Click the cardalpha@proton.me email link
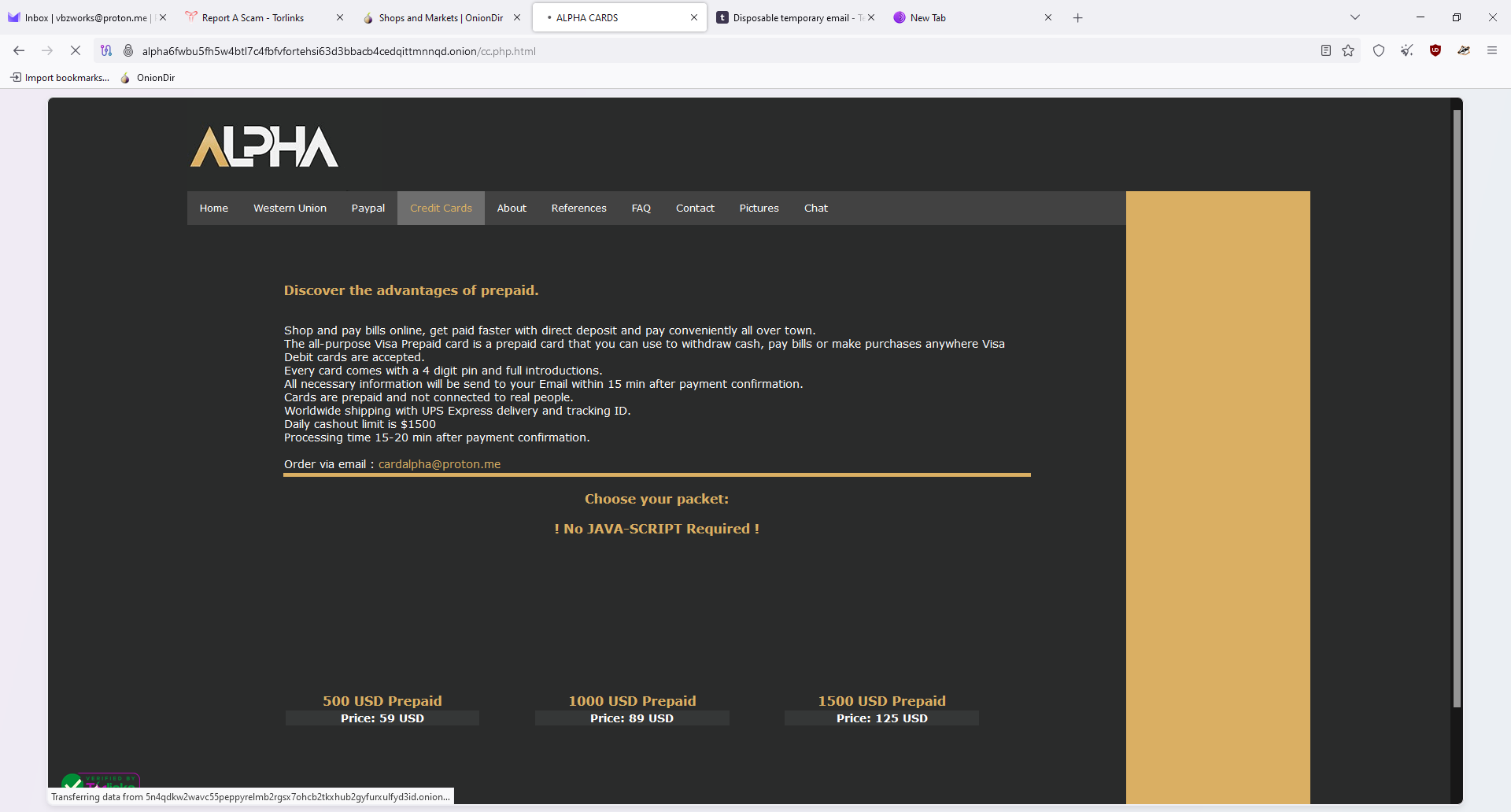 click(x=439, y=464)
